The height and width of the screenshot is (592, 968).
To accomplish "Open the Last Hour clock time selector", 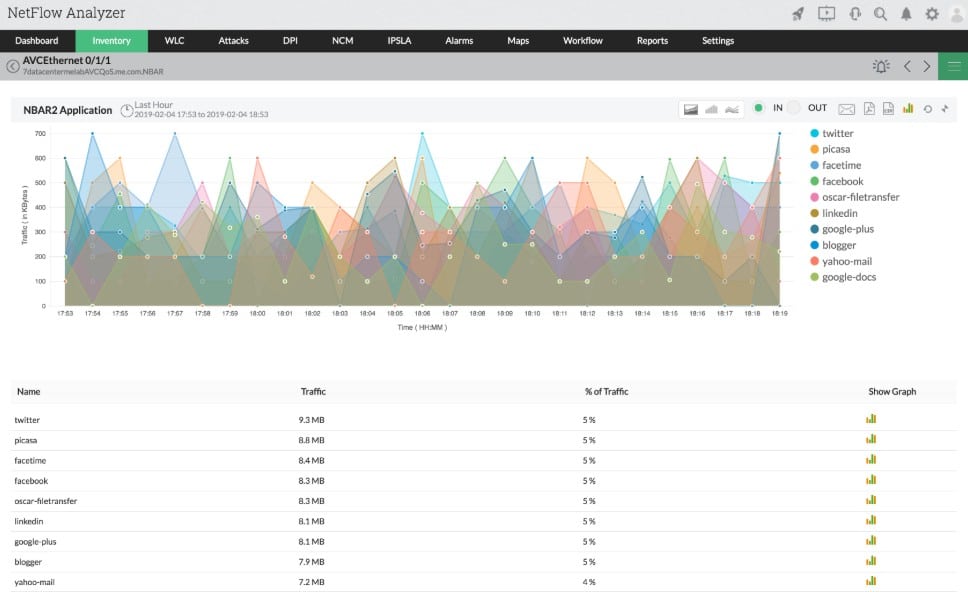I will (x=127, y=110).
